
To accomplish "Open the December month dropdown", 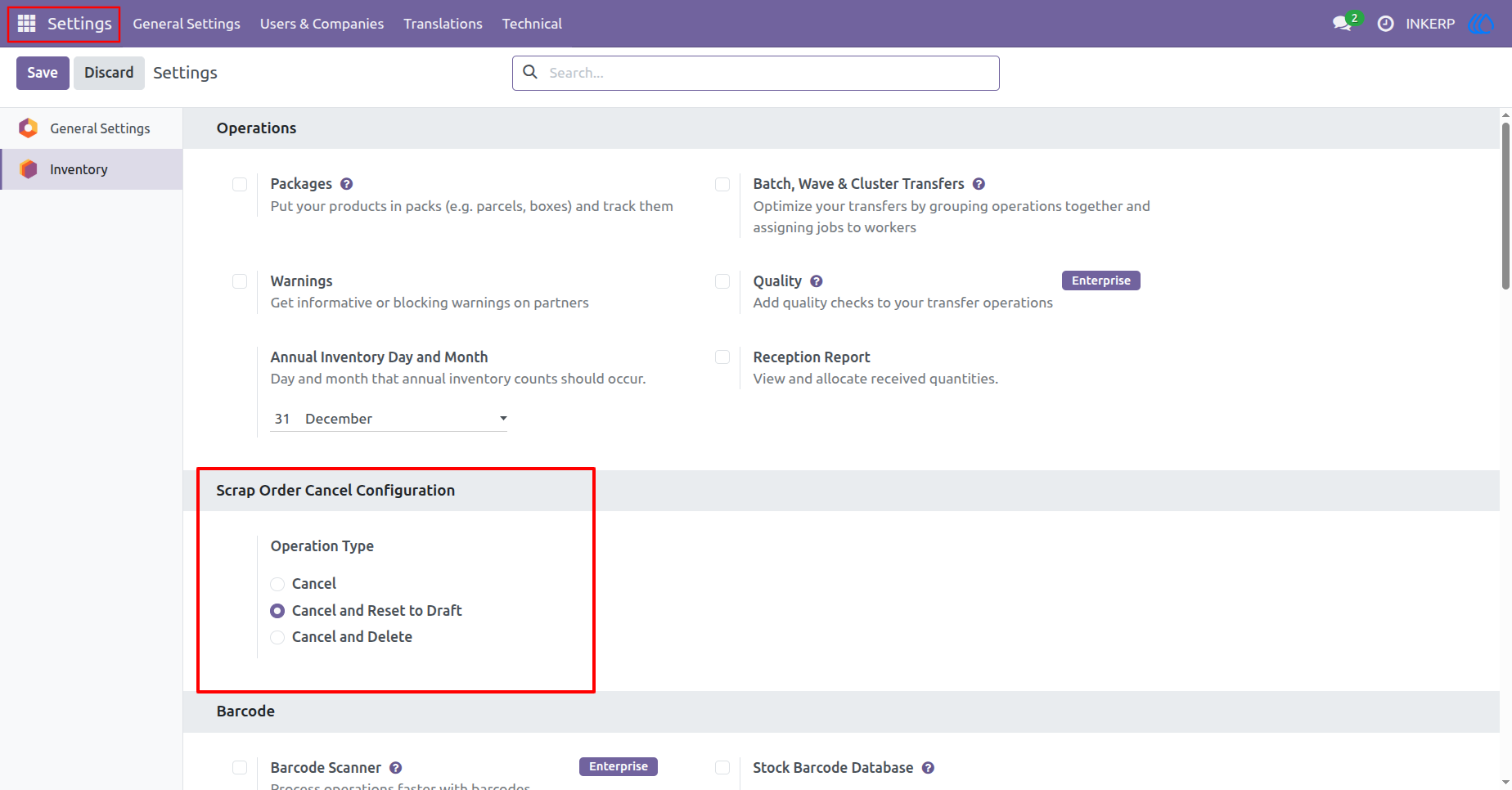I will click(x=406, y=419).
